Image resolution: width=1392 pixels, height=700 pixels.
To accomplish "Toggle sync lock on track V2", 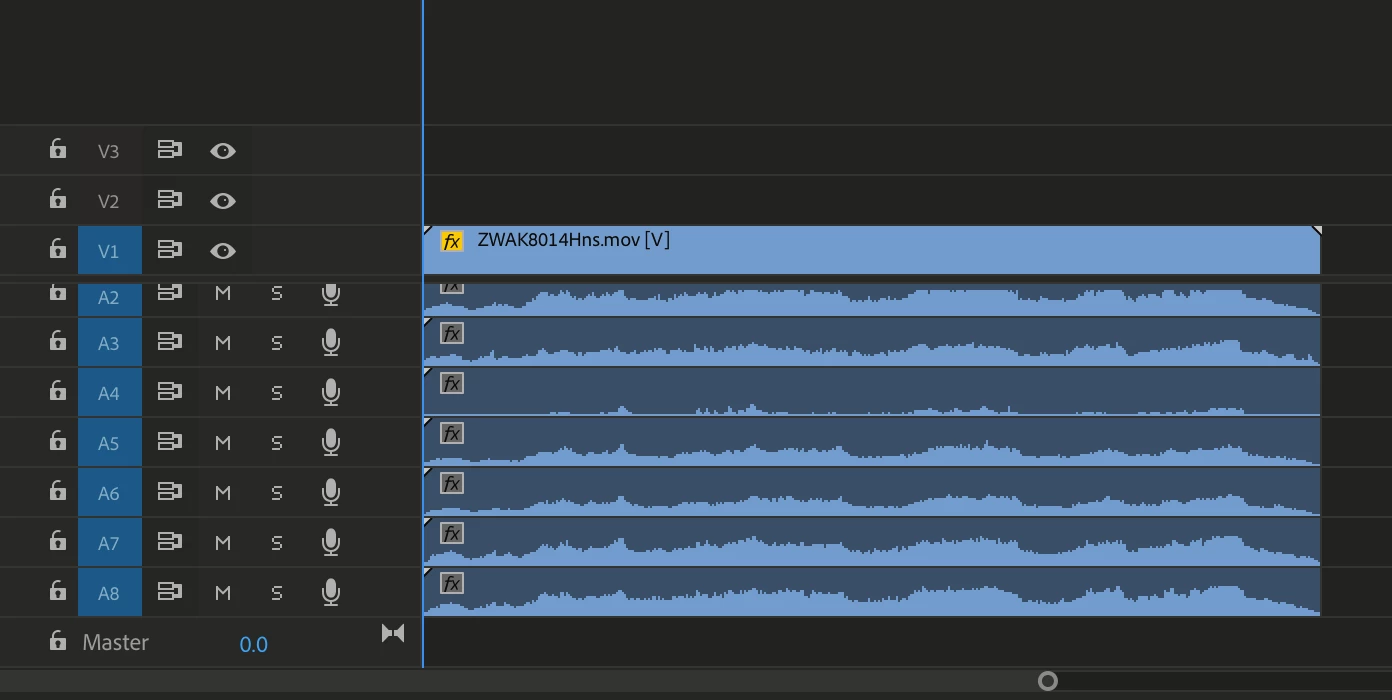I will pos(170,200).
